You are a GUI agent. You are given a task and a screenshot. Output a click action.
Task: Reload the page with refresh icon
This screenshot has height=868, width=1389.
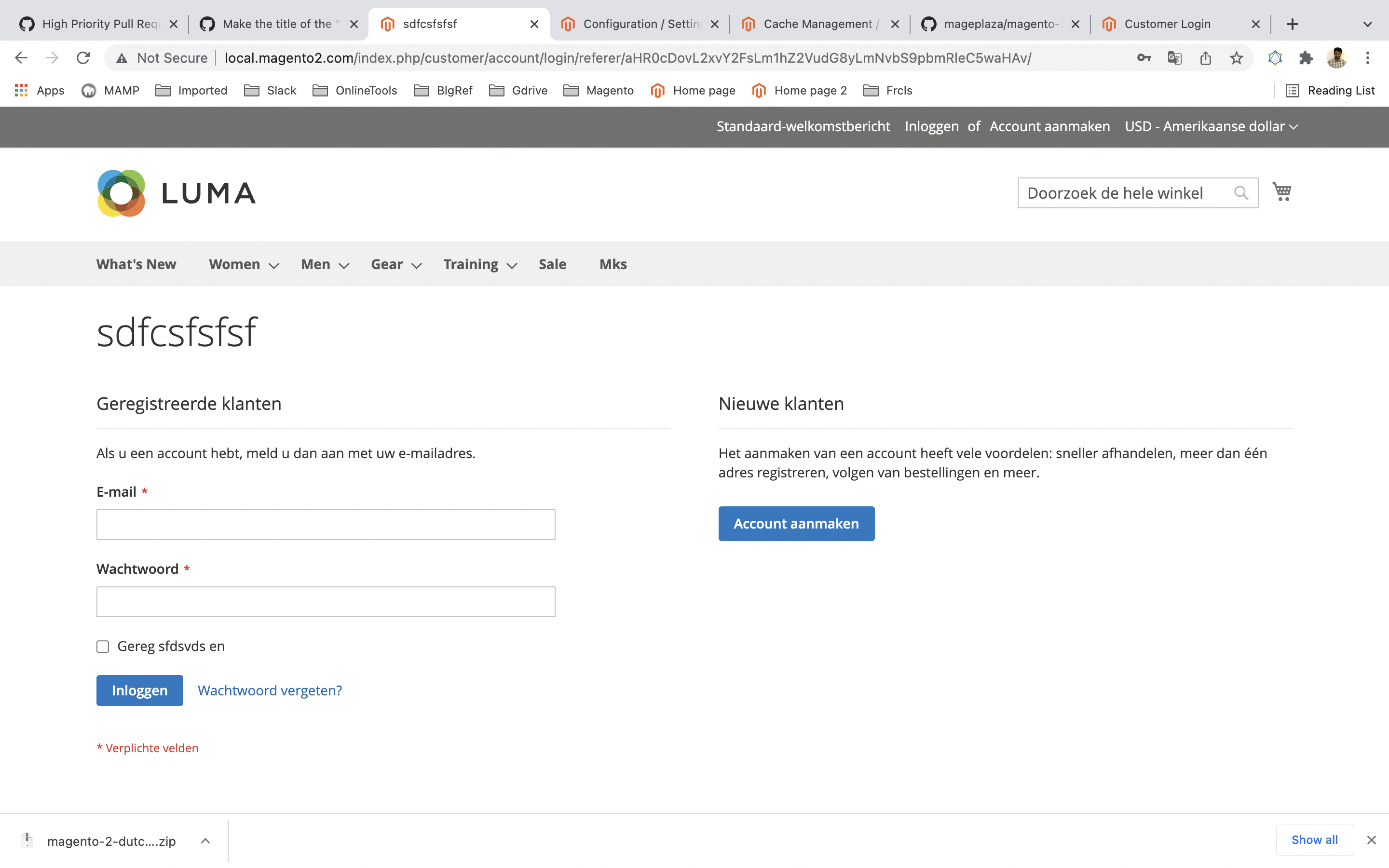(83, 58)
